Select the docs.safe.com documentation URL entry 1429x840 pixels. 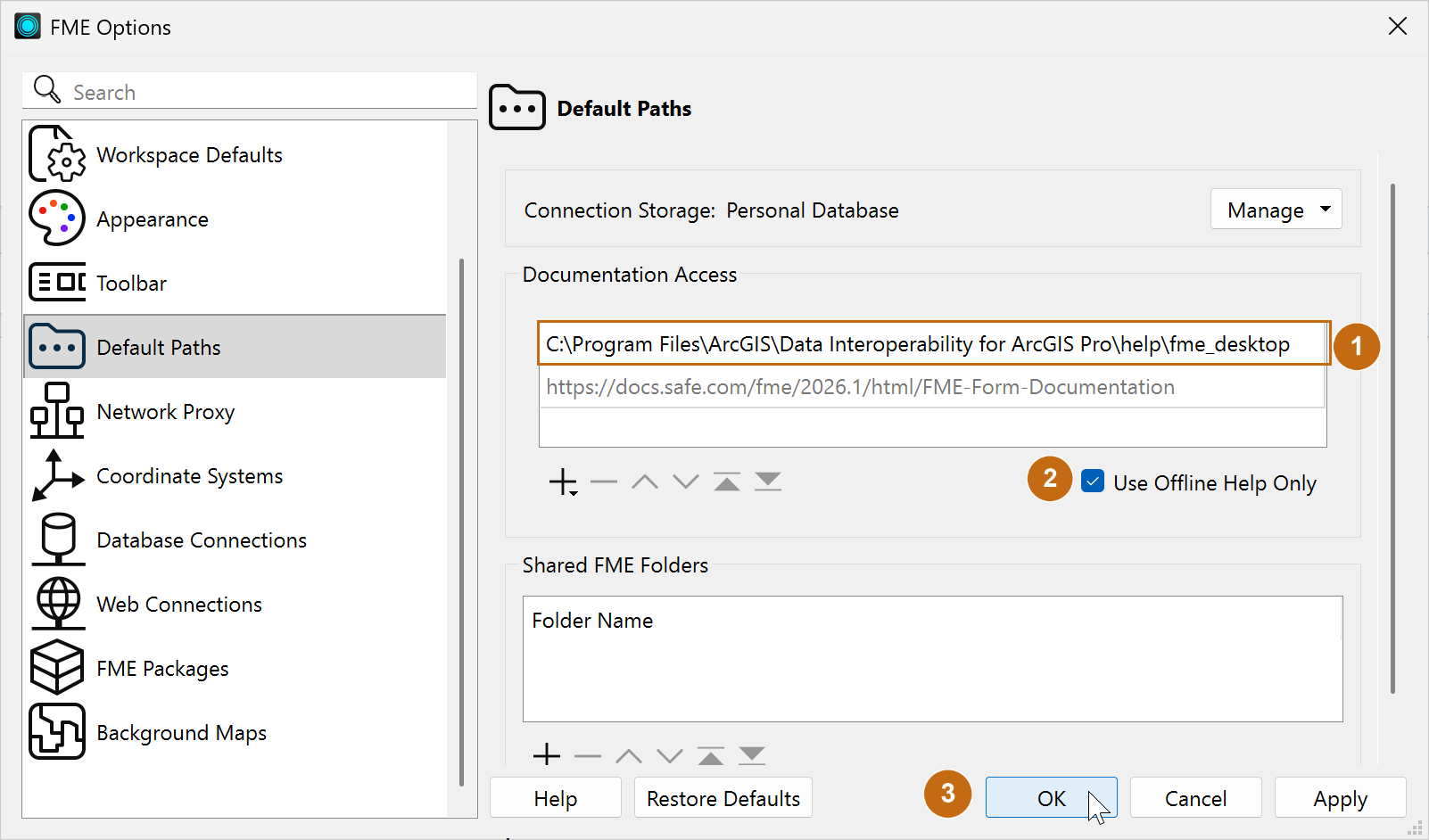(932, 386)
